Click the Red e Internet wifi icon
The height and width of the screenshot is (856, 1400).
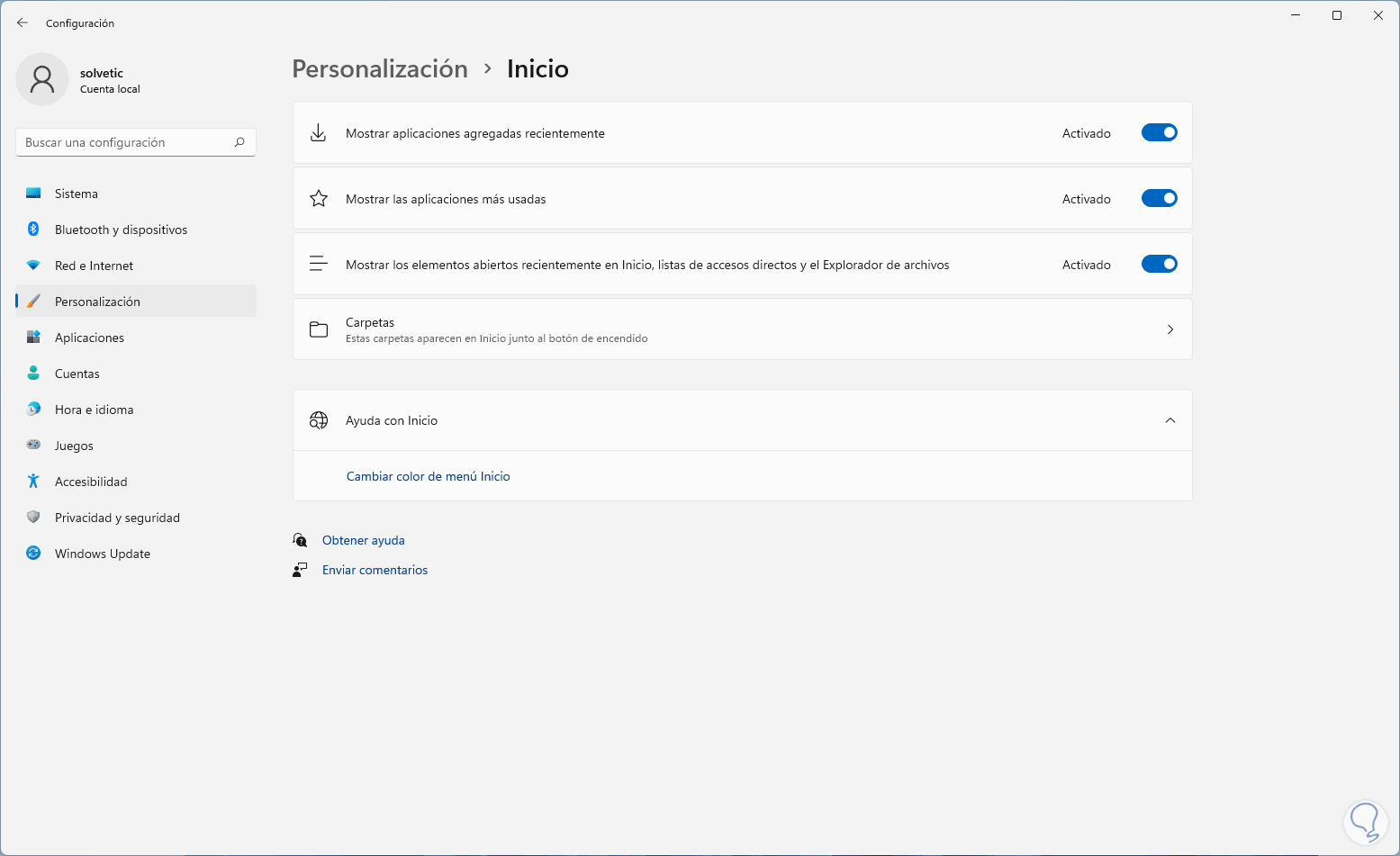[33, 266]
